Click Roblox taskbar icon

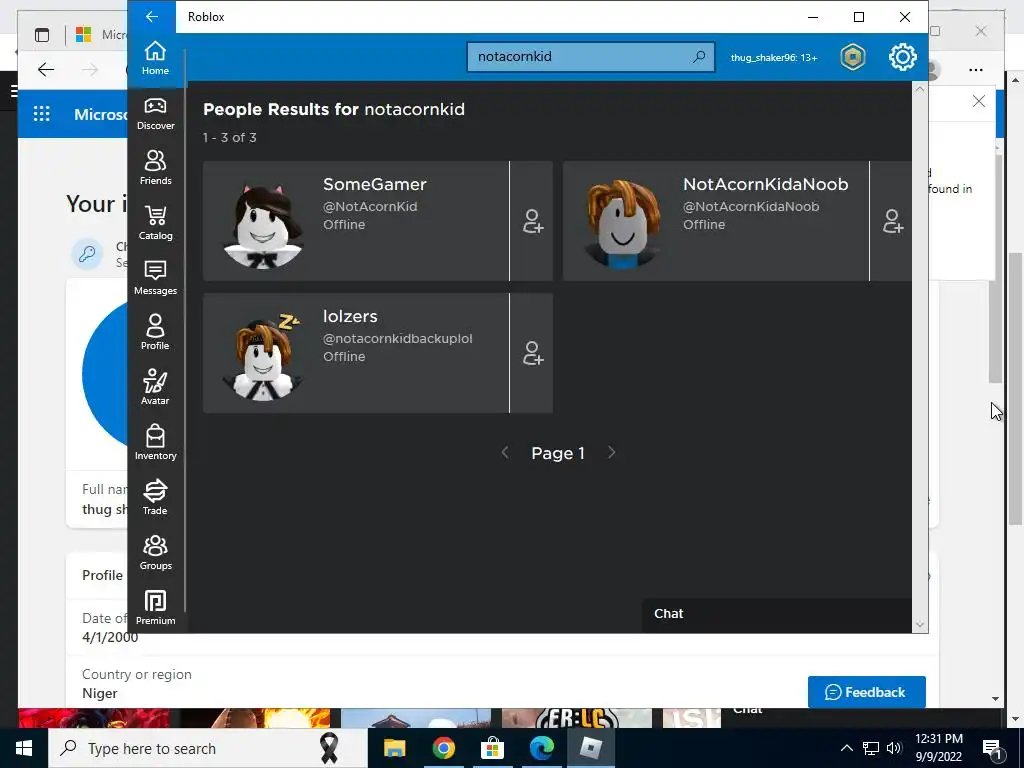click(590, 748)
